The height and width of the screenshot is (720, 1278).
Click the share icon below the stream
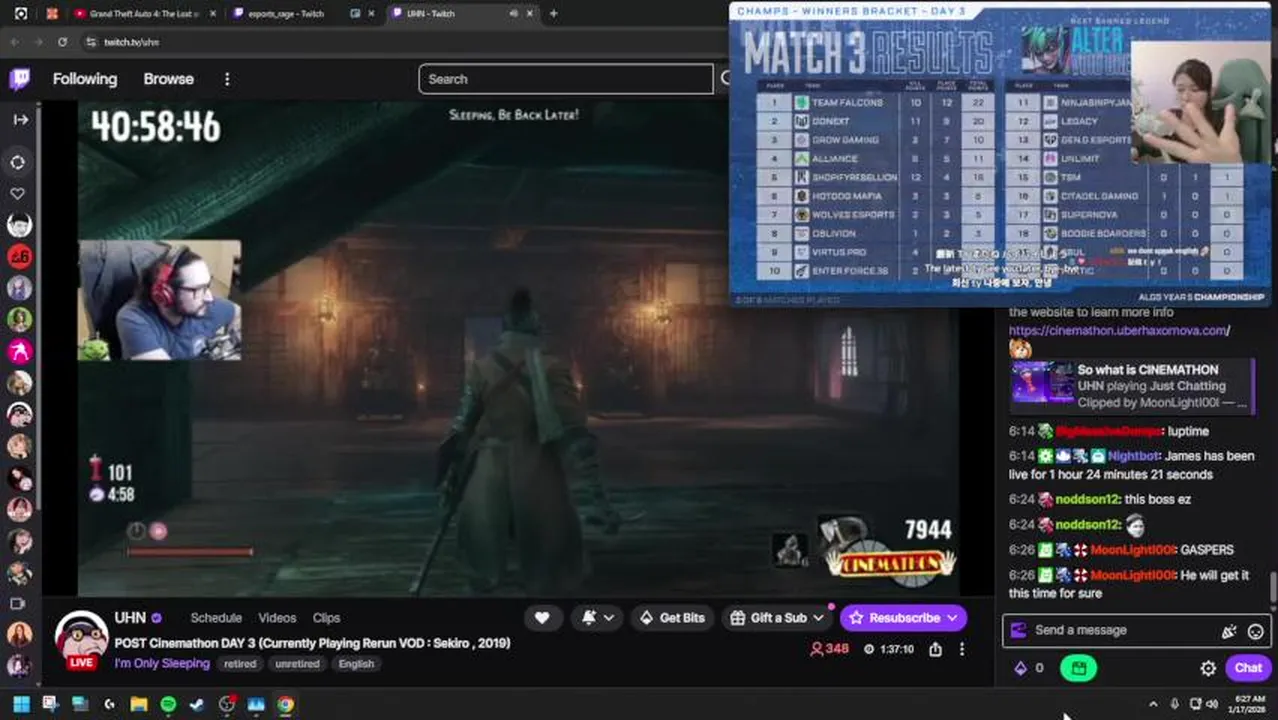point(935,649)
